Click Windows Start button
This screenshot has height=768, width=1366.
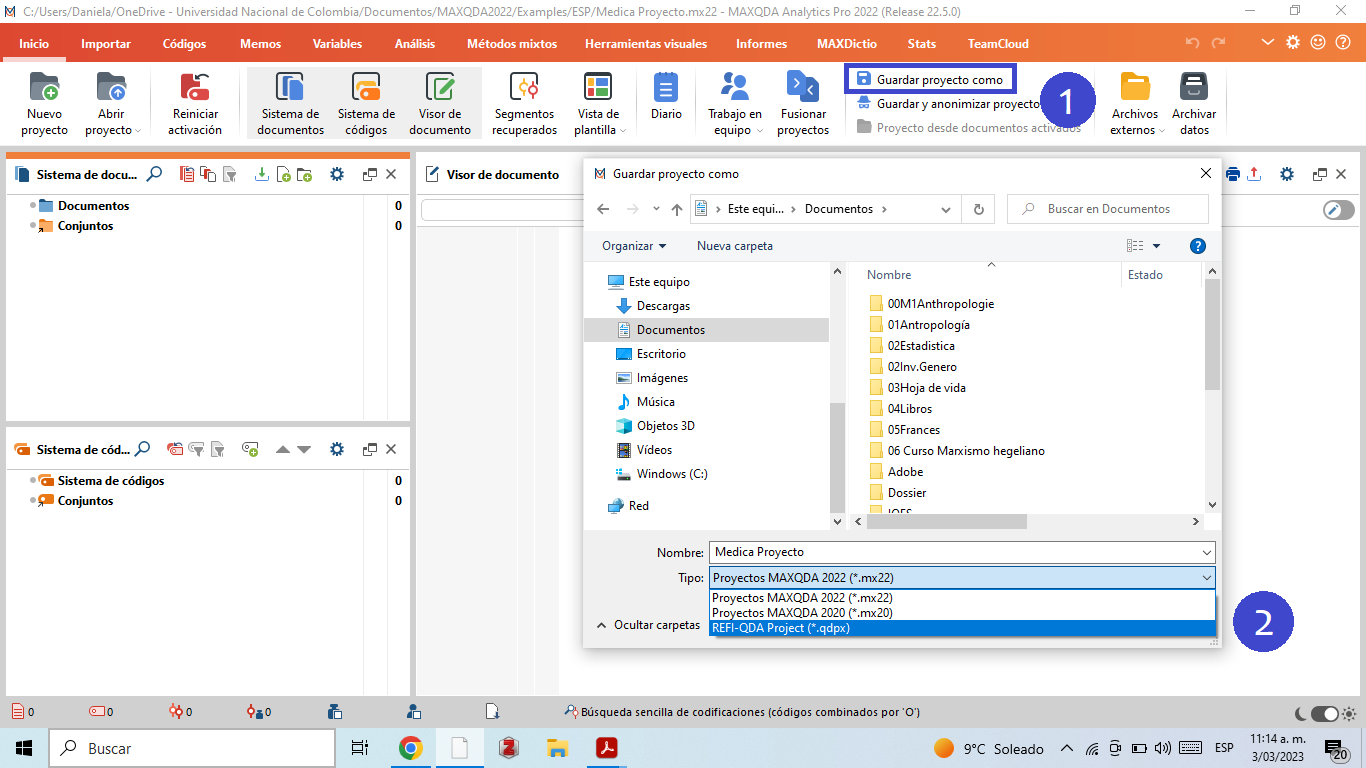[23, 748]
